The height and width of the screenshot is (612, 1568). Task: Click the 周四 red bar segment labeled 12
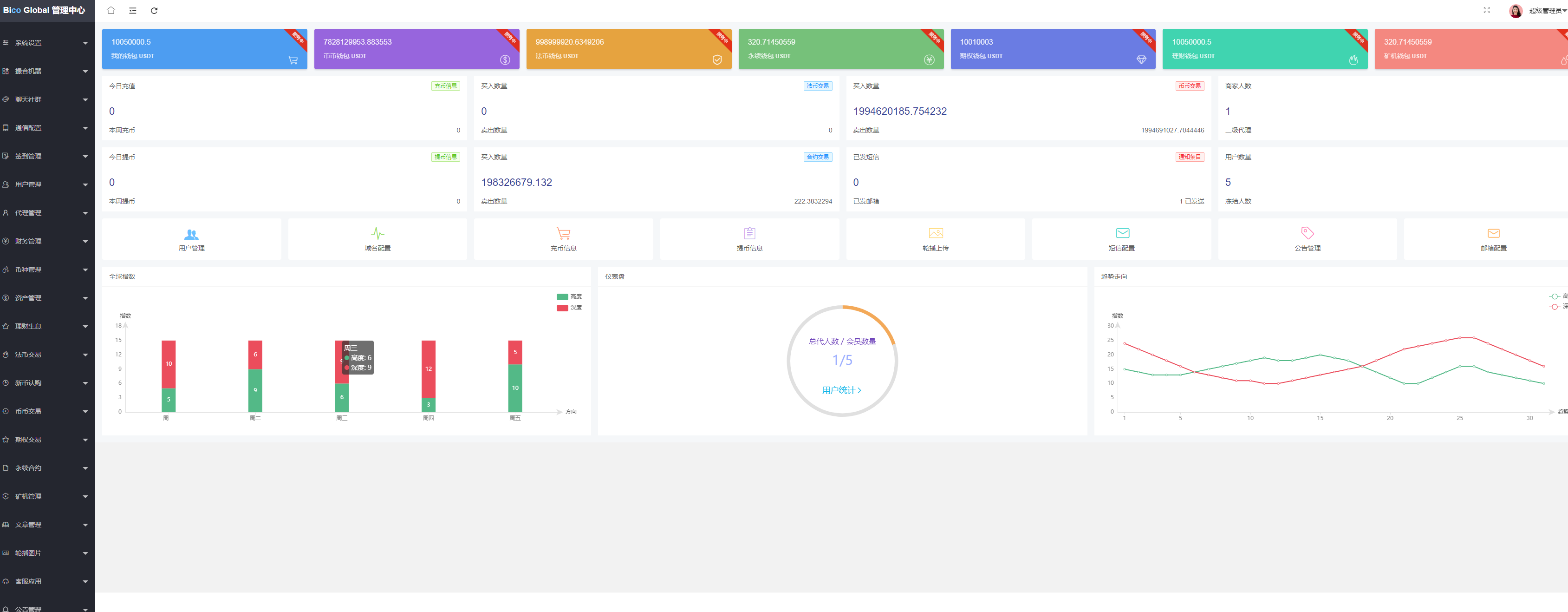click(x=428, y=369)
